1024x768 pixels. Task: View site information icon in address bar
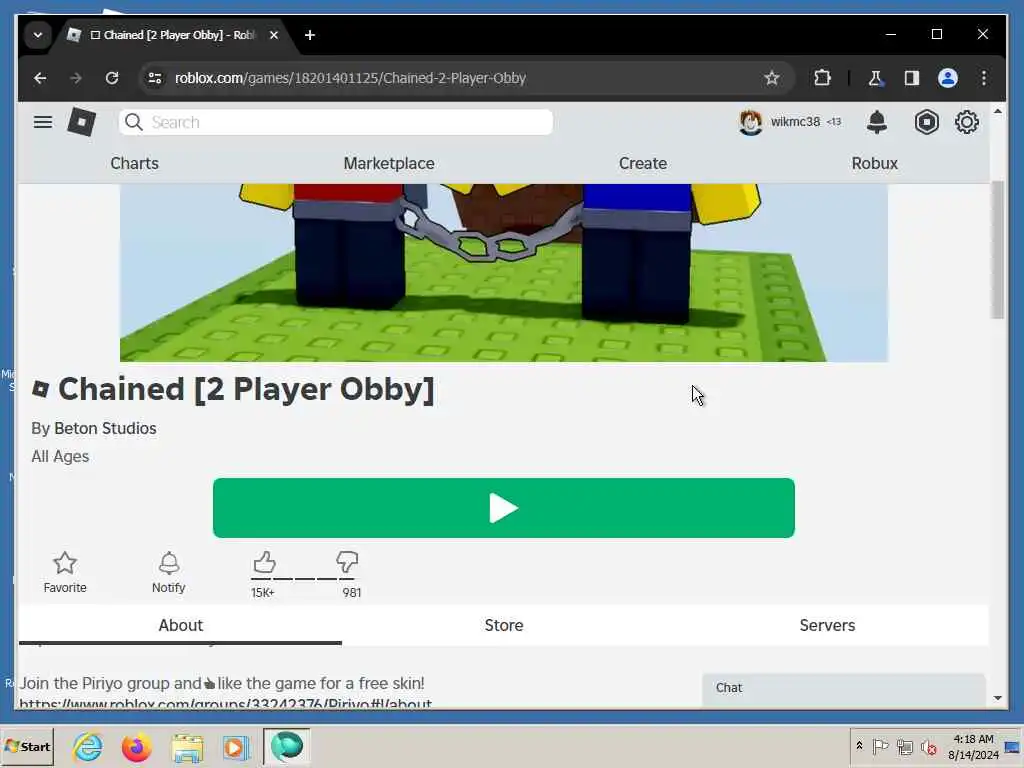[x=155, y=78]
